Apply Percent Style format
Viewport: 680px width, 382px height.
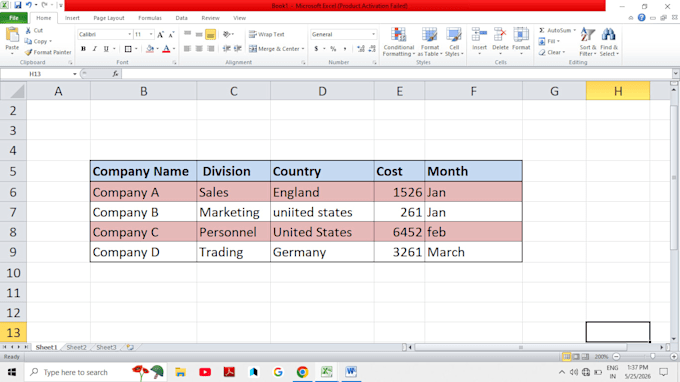[x=333, y=49]
